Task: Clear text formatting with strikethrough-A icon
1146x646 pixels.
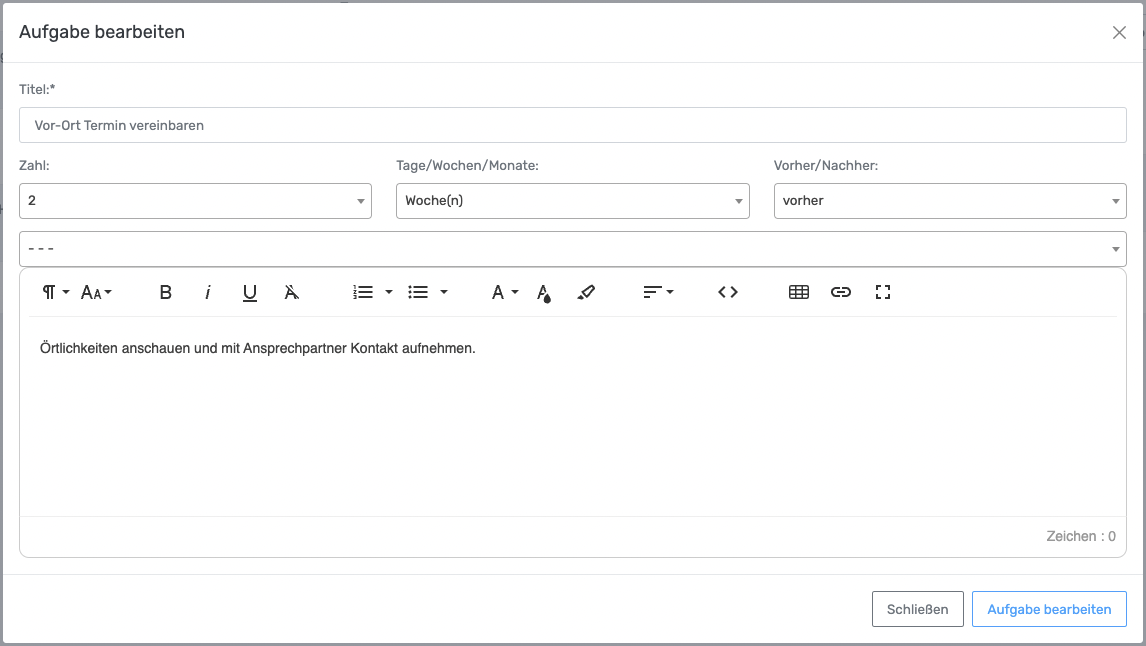Action: (291, 292)
